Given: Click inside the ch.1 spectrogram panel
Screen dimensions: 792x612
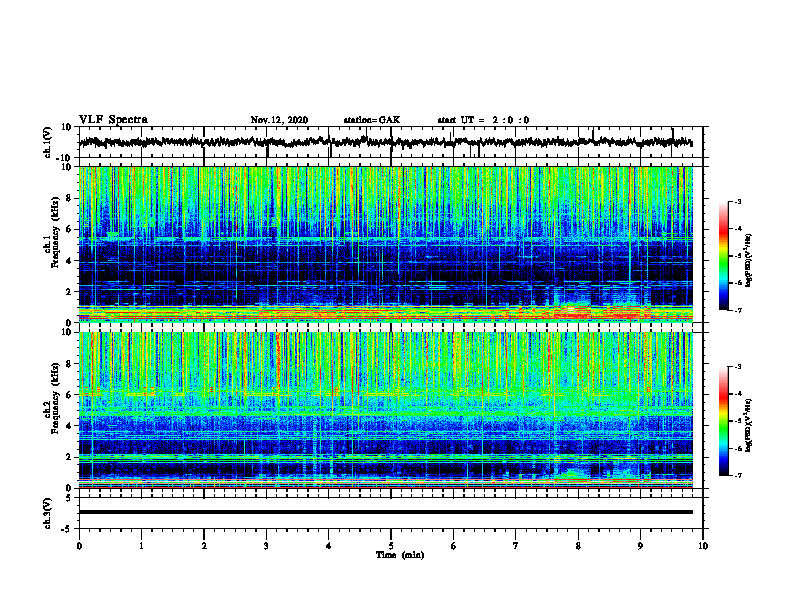Looking at the screenshot, I should [x=385, y=244].
